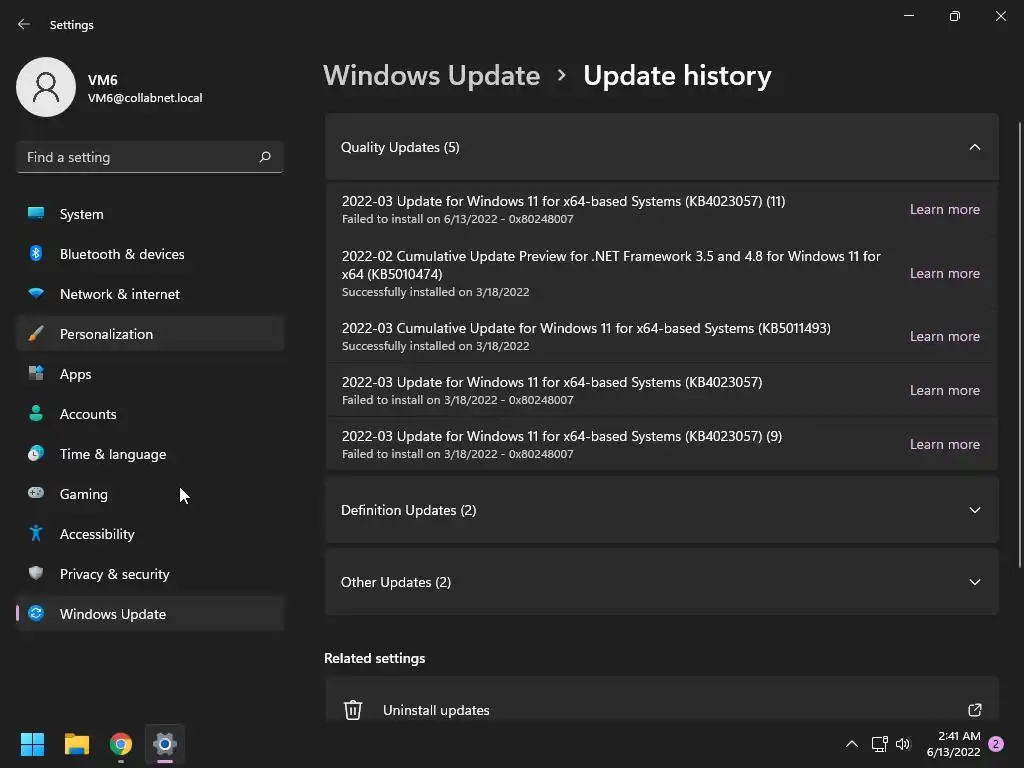
Task: Launch Google Chrome from taskbar
Action: click(x=121, y=744)
